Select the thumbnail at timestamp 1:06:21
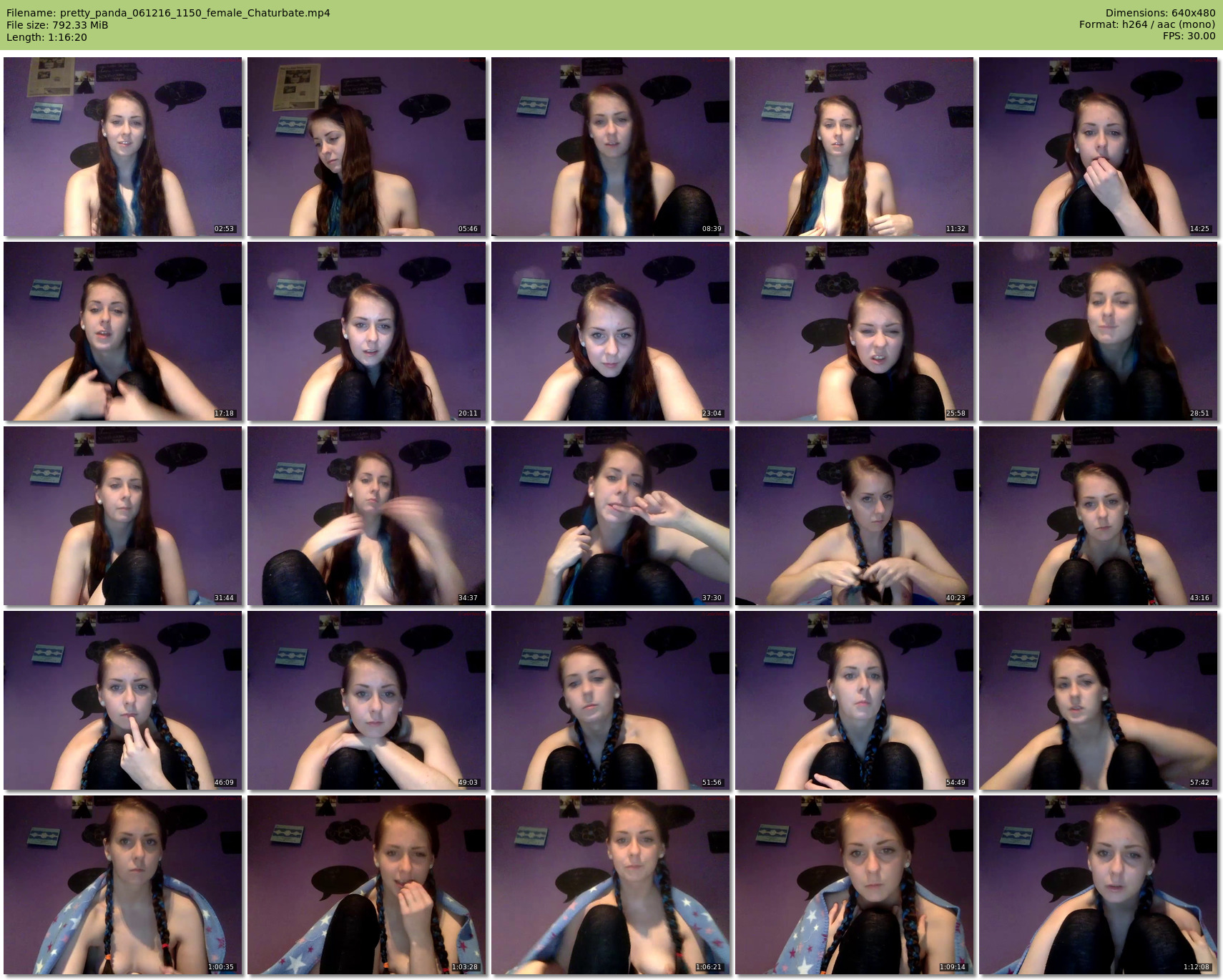Viewport: 1223px width, 980px height. 611,885
